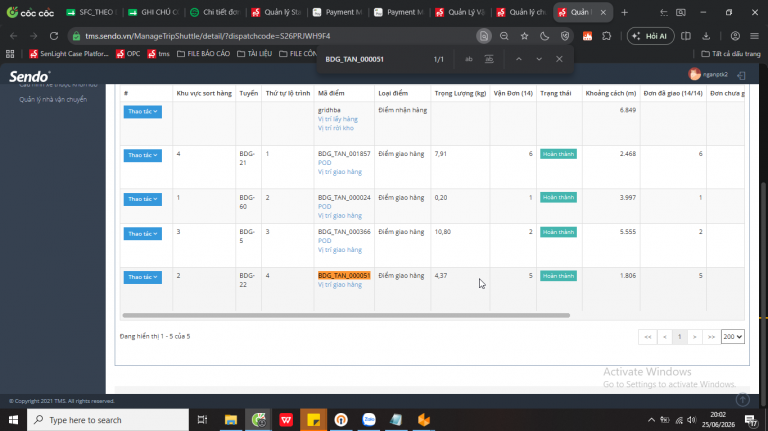Viewport: 768px width, 431px height.
Task: Go back with the browser back arrow
Action: [x=14, y=36]
